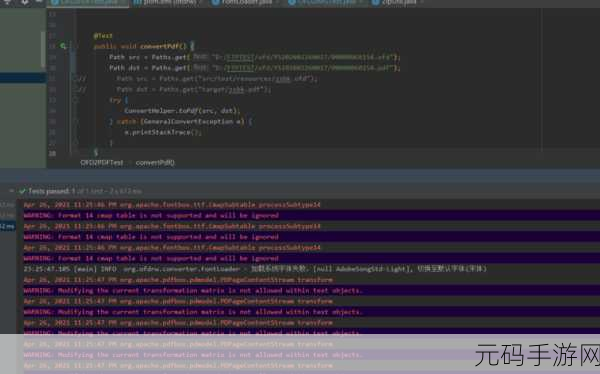Click the project panel vertical scrollbar

pyautogui.click(x=43, y=50)
